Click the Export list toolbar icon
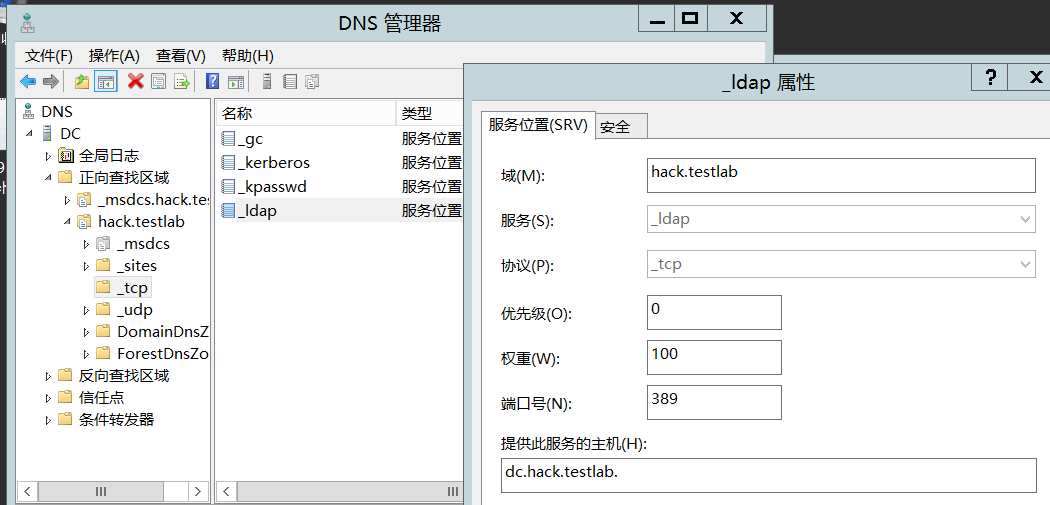The height and width of the screenshot is (505, 1050). click(x=182, y=82)
